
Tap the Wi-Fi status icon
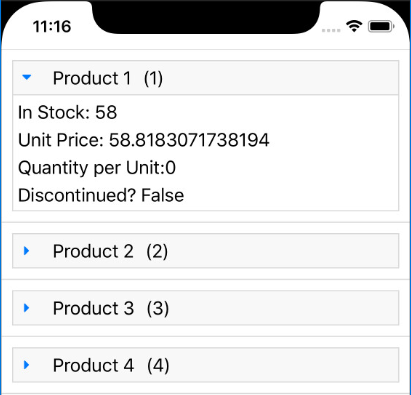pyautogui.click(x=354, y=26)
